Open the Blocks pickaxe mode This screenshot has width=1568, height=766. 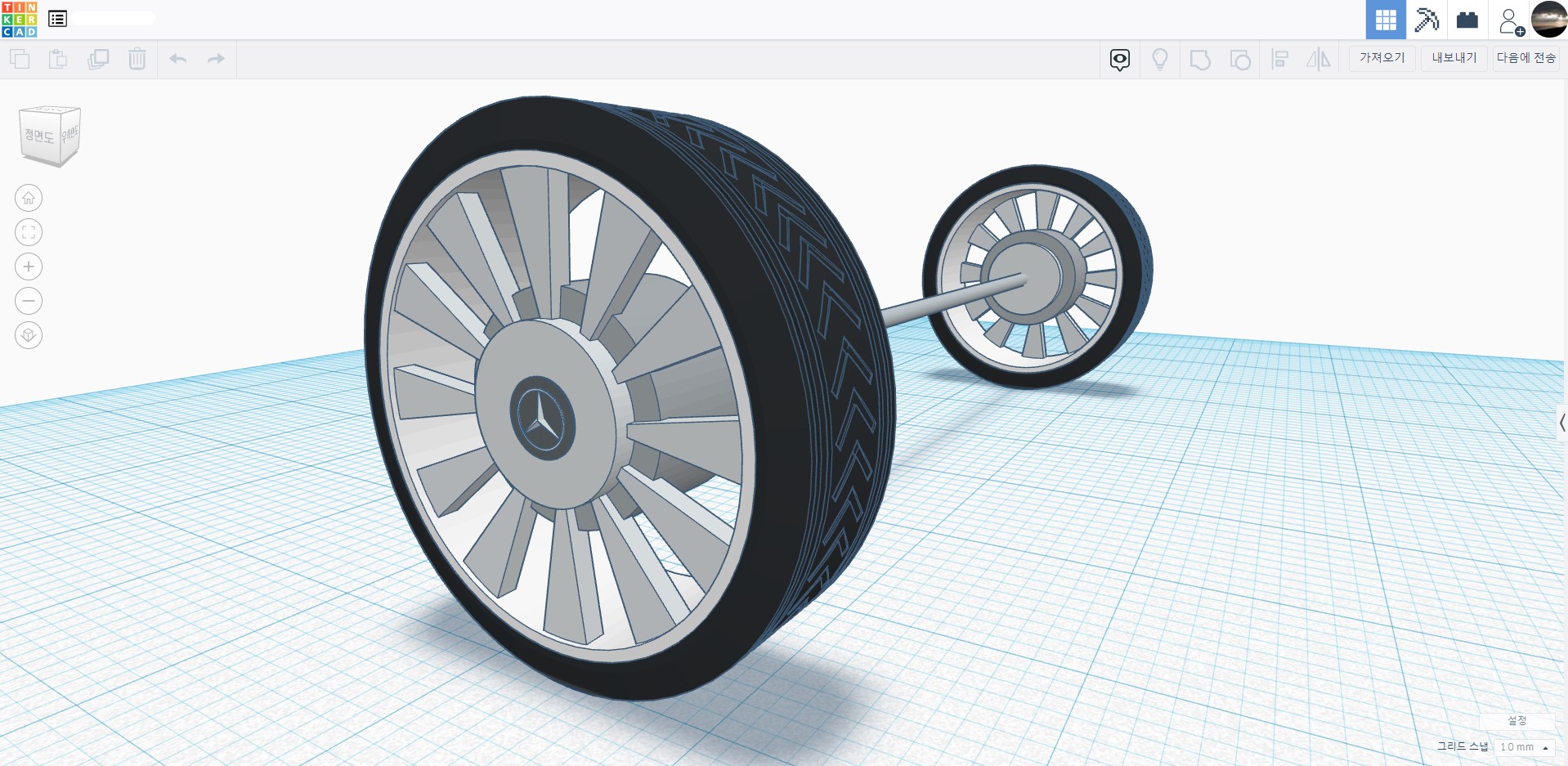[1427, 20]
